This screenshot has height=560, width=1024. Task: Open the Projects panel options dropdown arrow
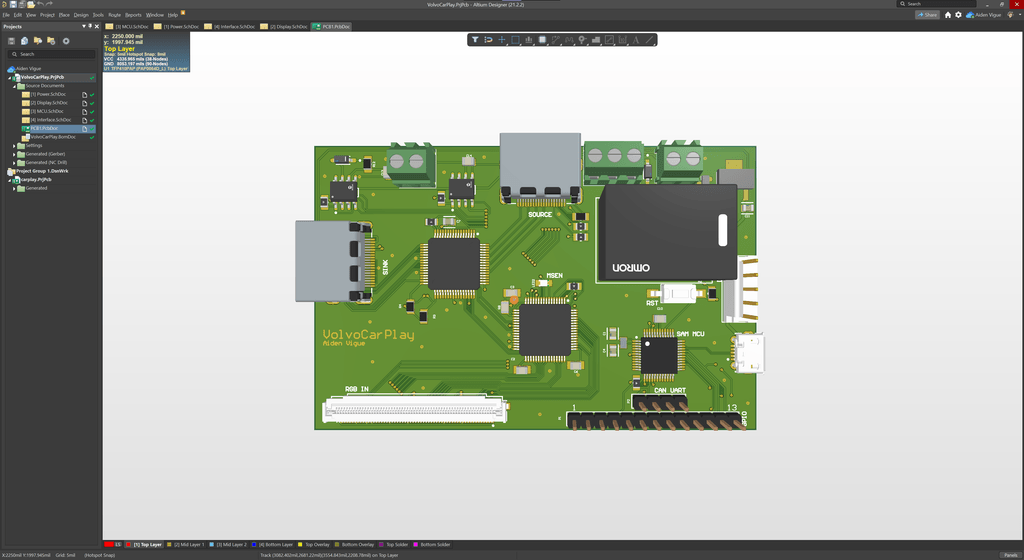tap(84, 26)
